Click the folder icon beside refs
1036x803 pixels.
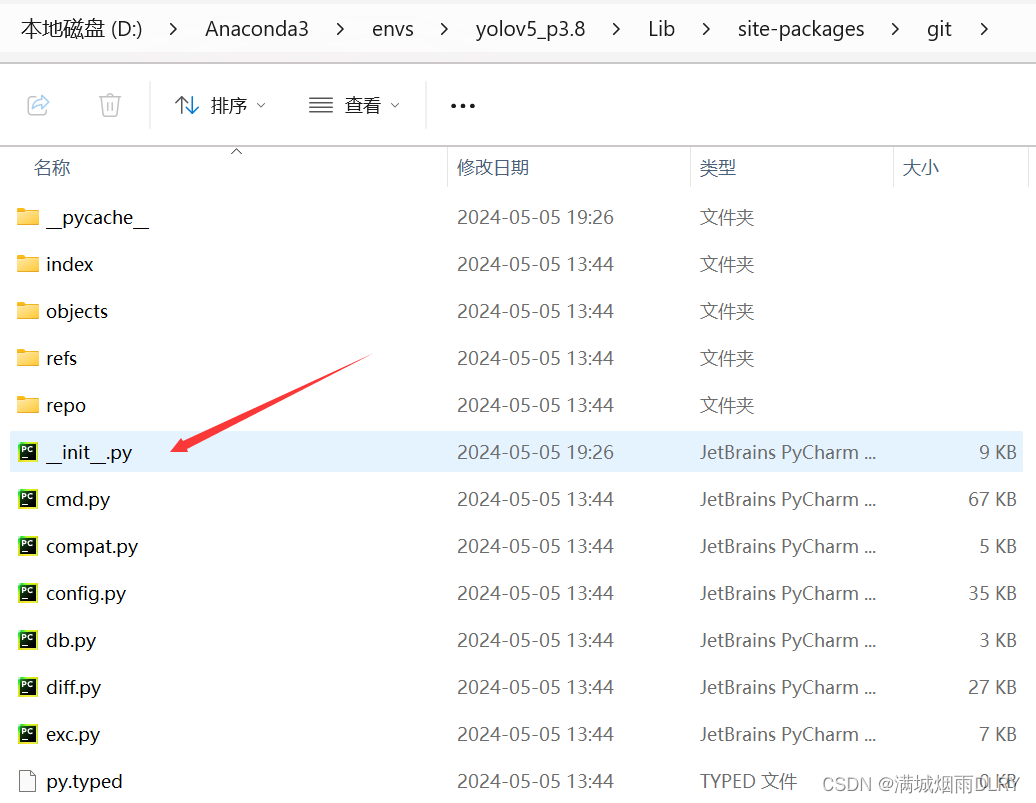(x=27, y=357)
